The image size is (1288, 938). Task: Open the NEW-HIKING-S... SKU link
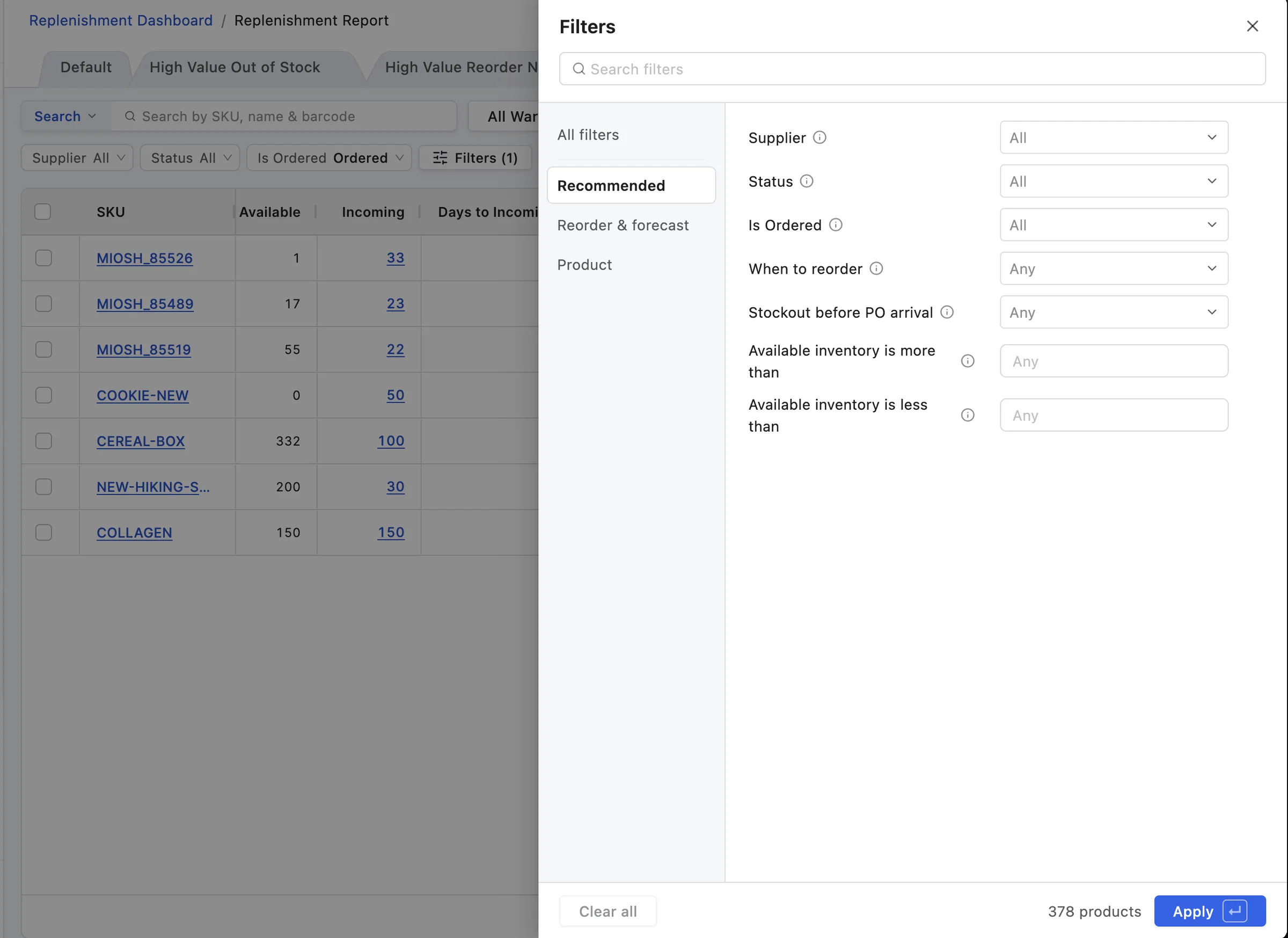coord(153,487)
